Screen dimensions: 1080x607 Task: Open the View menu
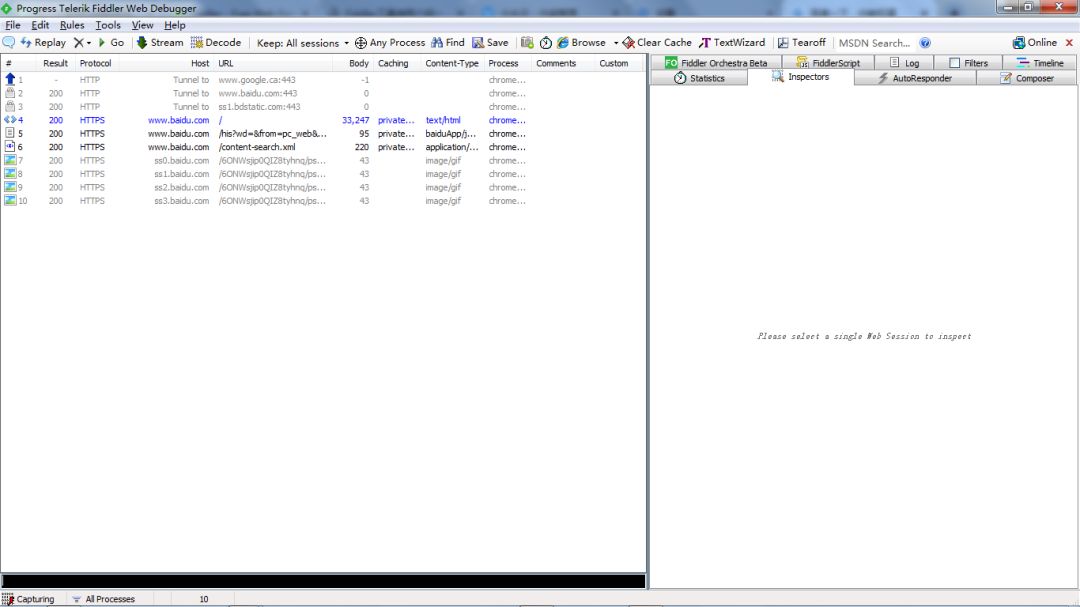coord(143,25)
